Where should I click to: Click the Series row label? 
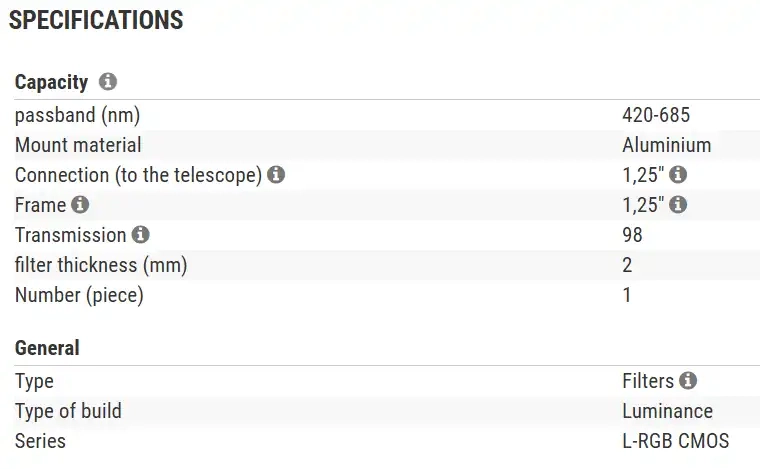41,441
